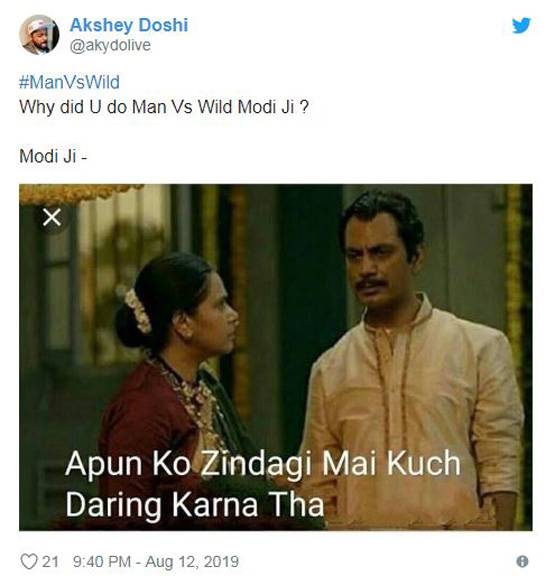This screenshot has height=576, width=555.
Task: Click the Twitter bird logo
Action: coord(522,25)
